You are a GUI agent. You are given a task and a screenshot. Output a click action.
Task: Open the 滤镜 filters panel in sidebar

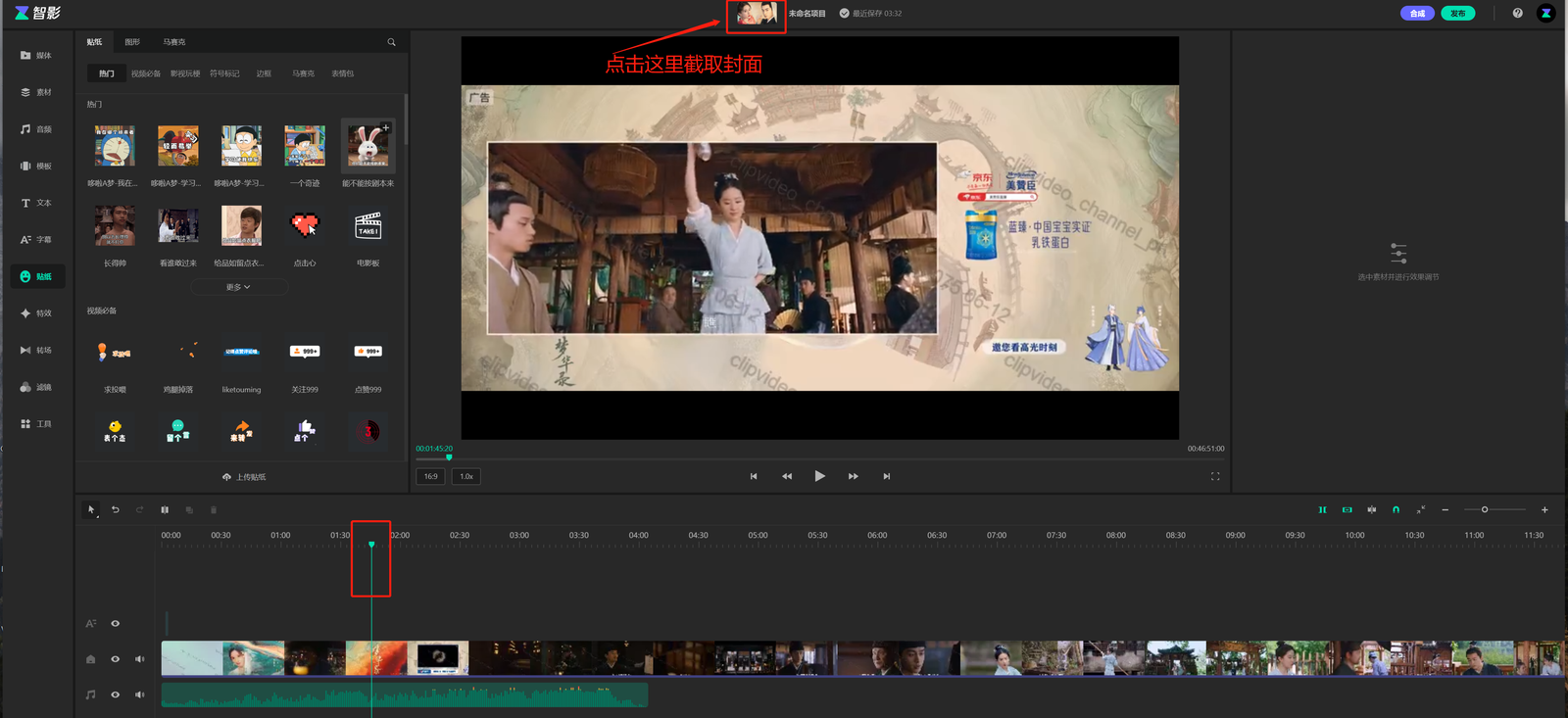point(36,387)
